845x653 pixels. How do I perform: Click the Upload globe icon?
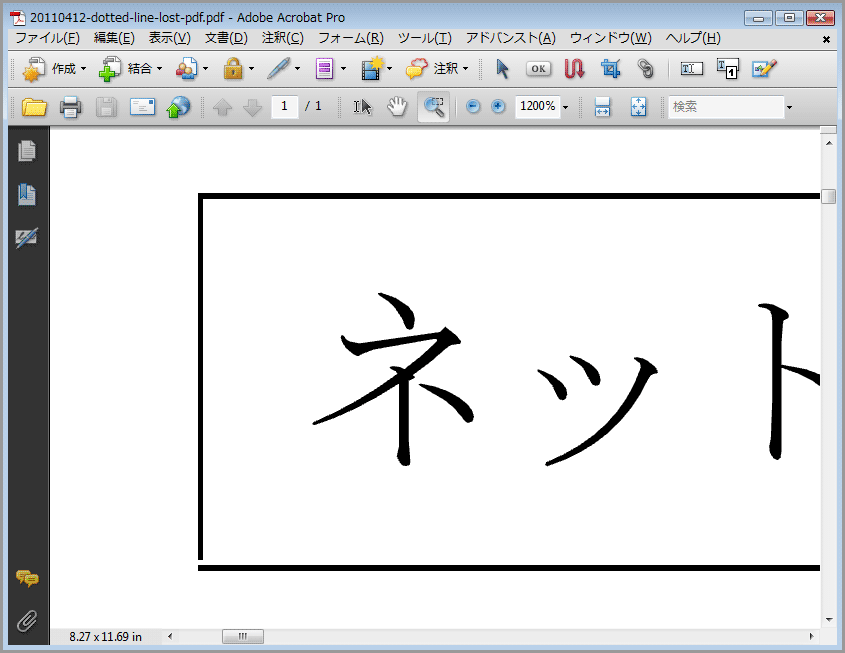(x=178, y=107)
